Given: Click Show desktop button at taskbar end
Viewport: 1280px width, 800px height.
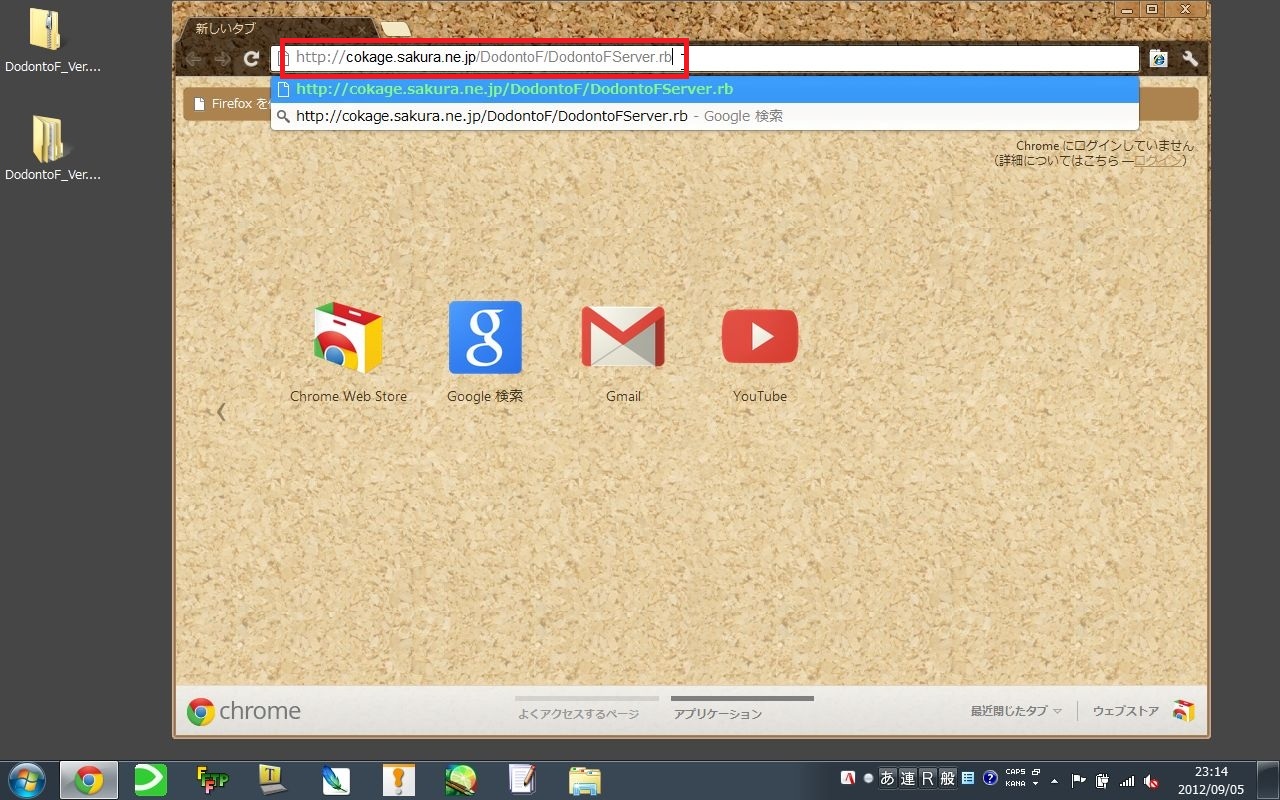Looking at the screenshot, I should [x=1268, y=780].
